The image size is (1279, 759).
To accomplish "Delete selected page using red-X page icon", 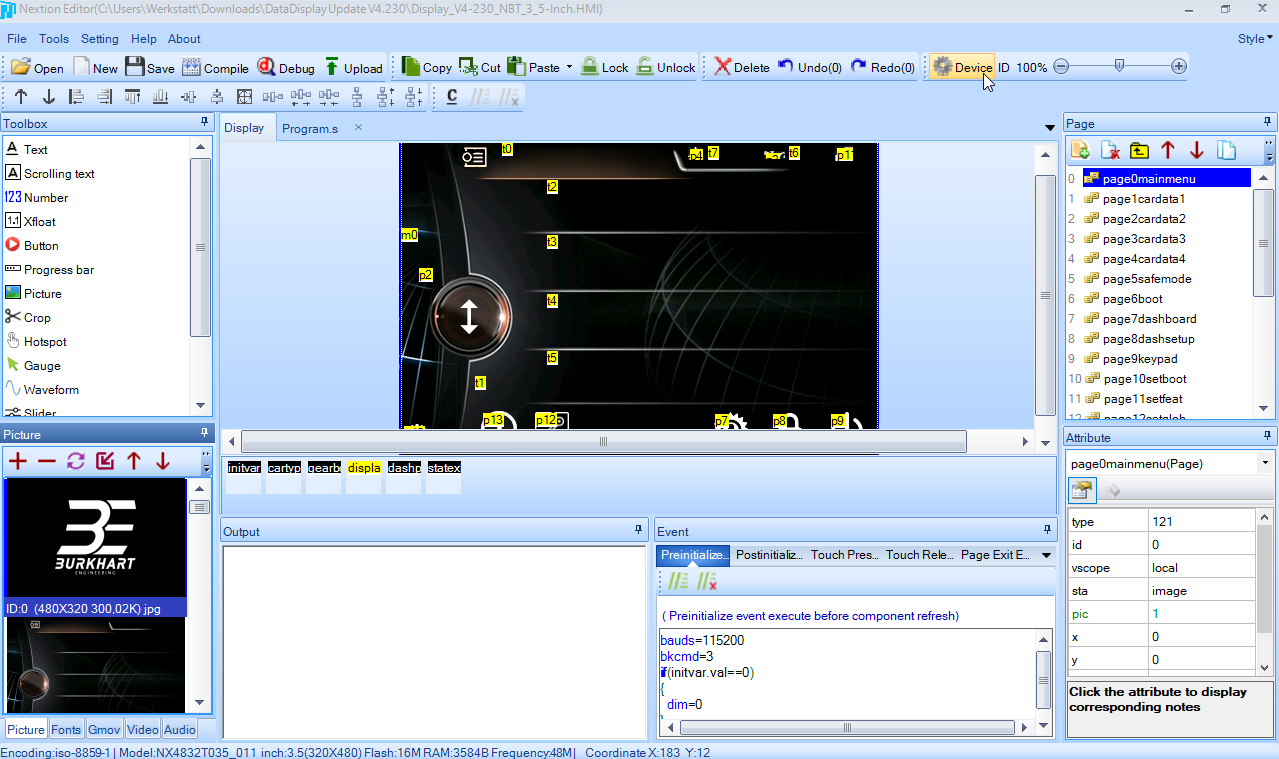I will click(1110, 151).
